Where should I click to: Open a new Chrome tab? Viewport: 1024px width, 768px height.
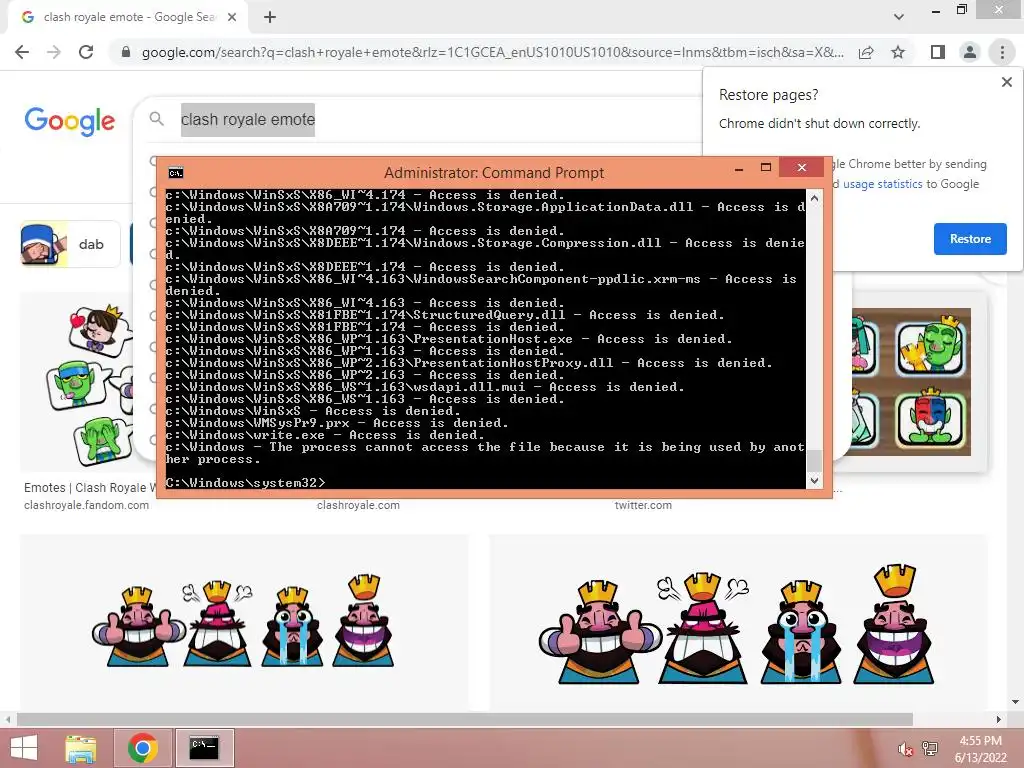click(x=270, y=17)
